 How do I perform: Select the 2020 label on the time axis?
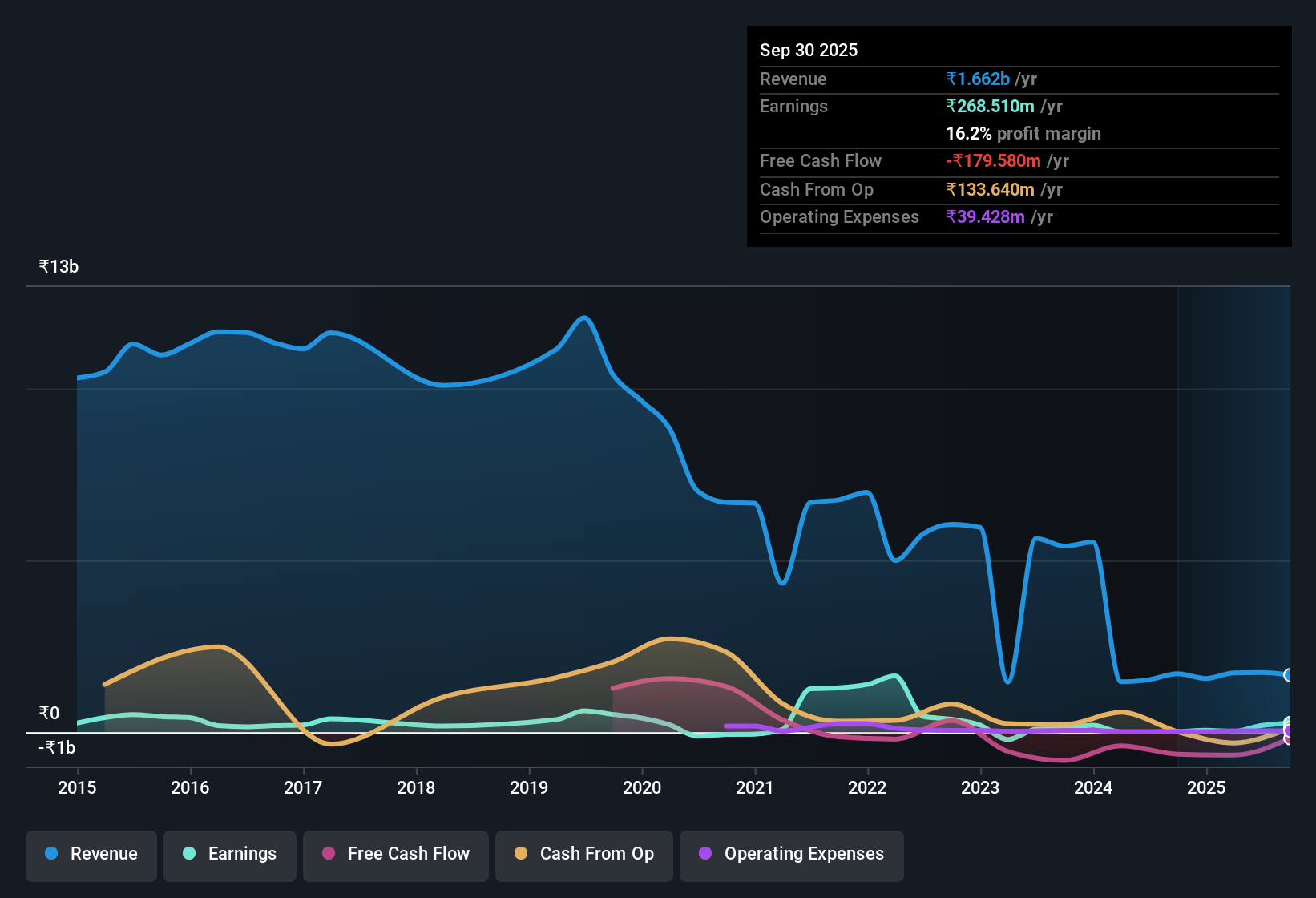641,788
